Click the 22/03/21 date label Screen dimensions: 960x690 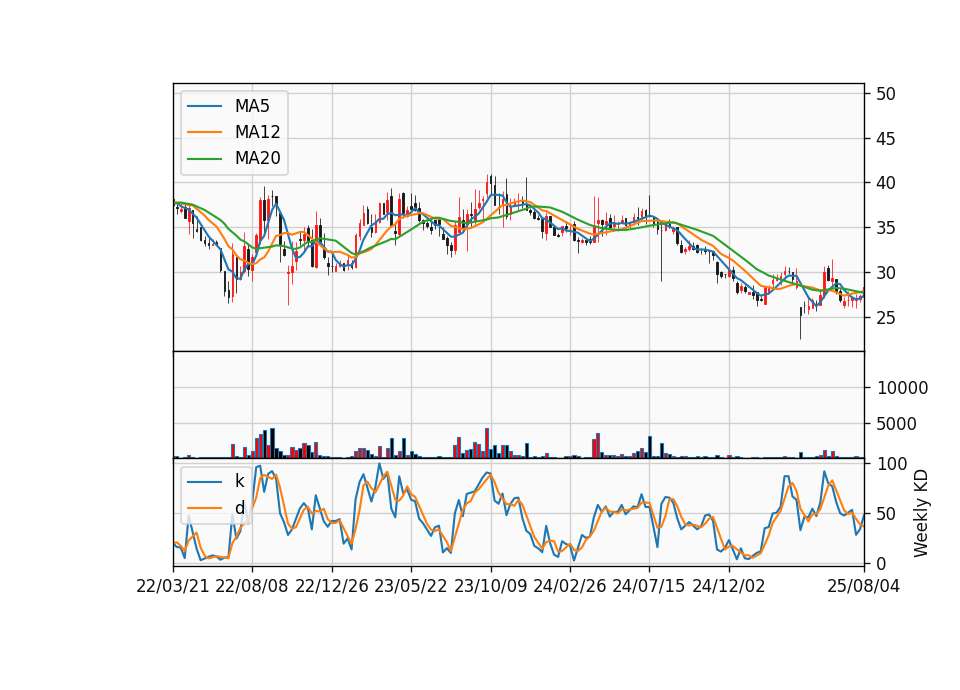pos(173,586)
